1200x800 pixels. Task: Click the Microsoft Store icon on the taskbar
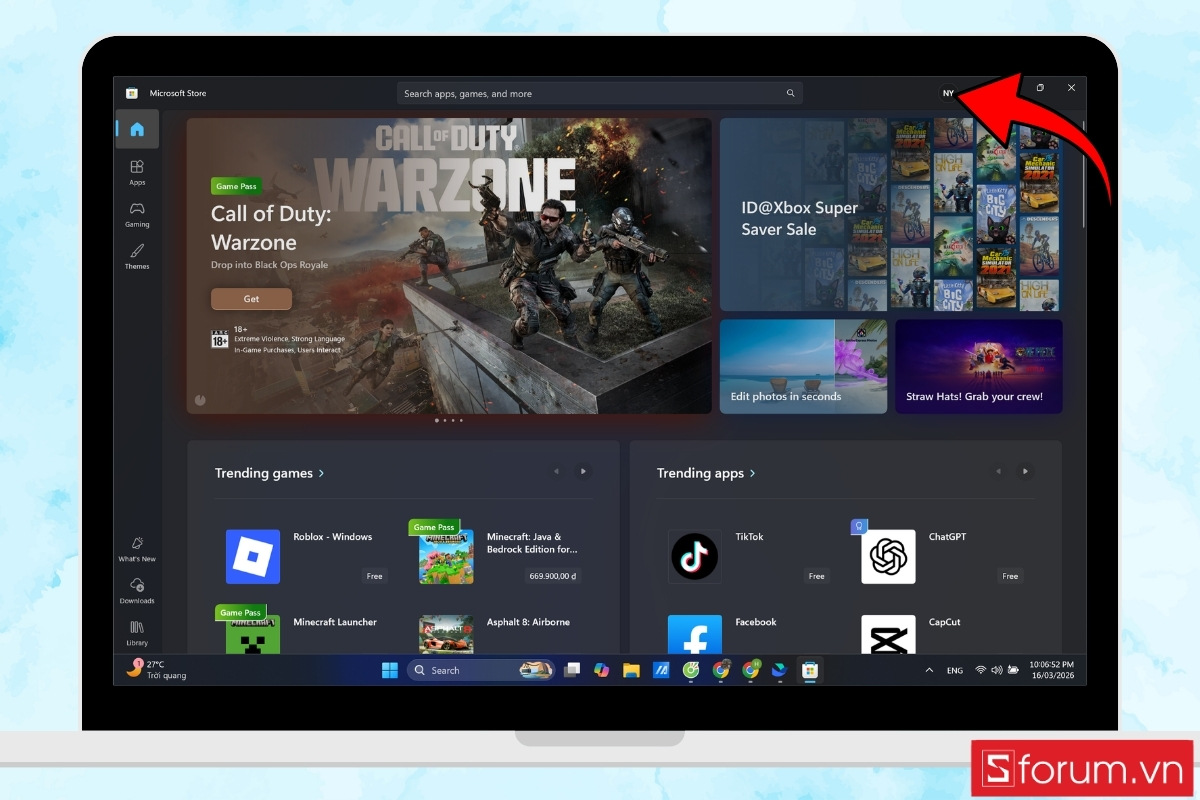click(x=810, y=670)
